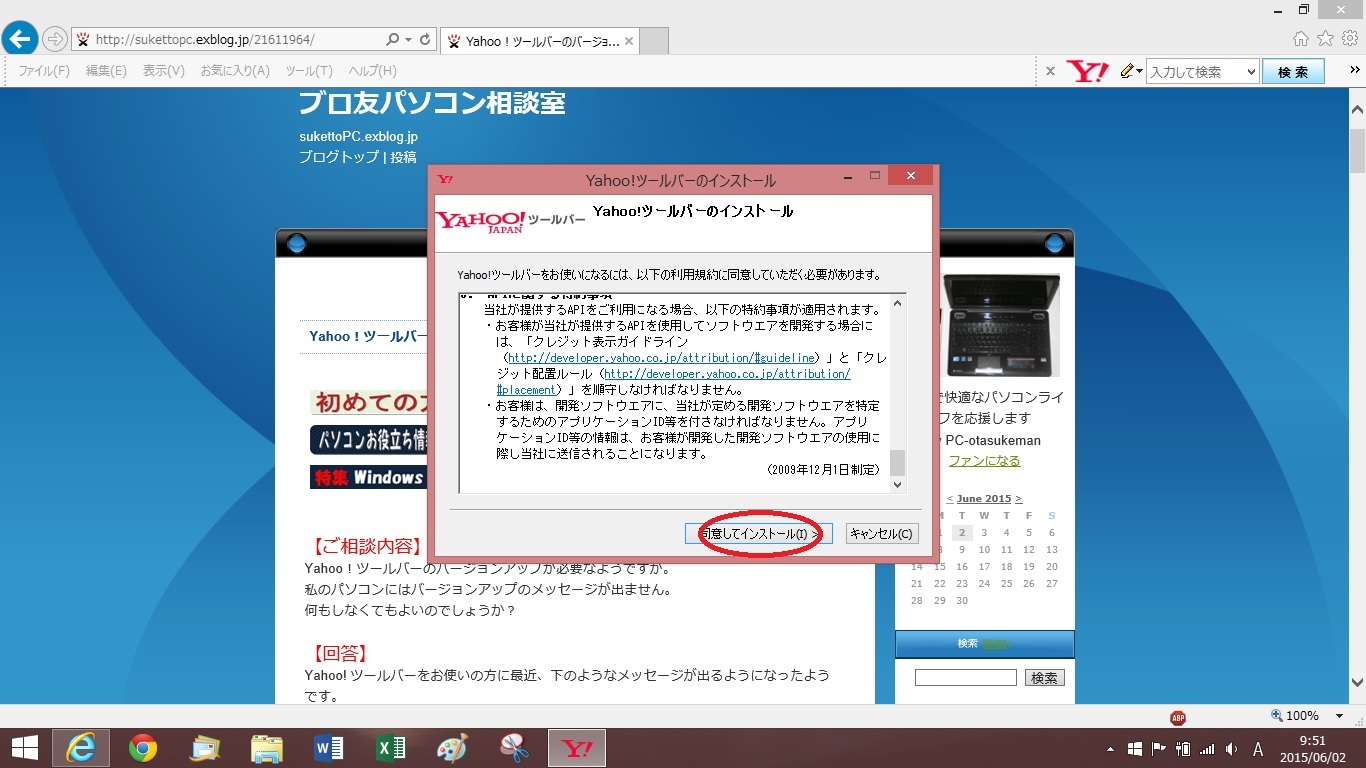Click the speaker volume tray icon
Screen dimensions: 1366x768
[x=1230, y=749]
